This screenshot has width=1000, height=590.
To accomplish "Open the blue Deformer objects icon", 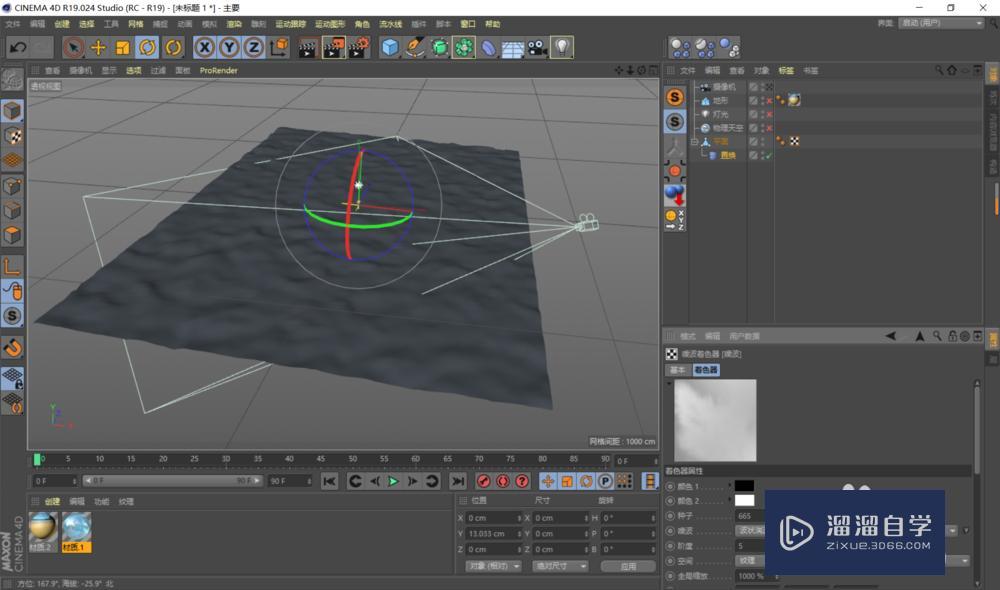I will [x=489, y=47].
